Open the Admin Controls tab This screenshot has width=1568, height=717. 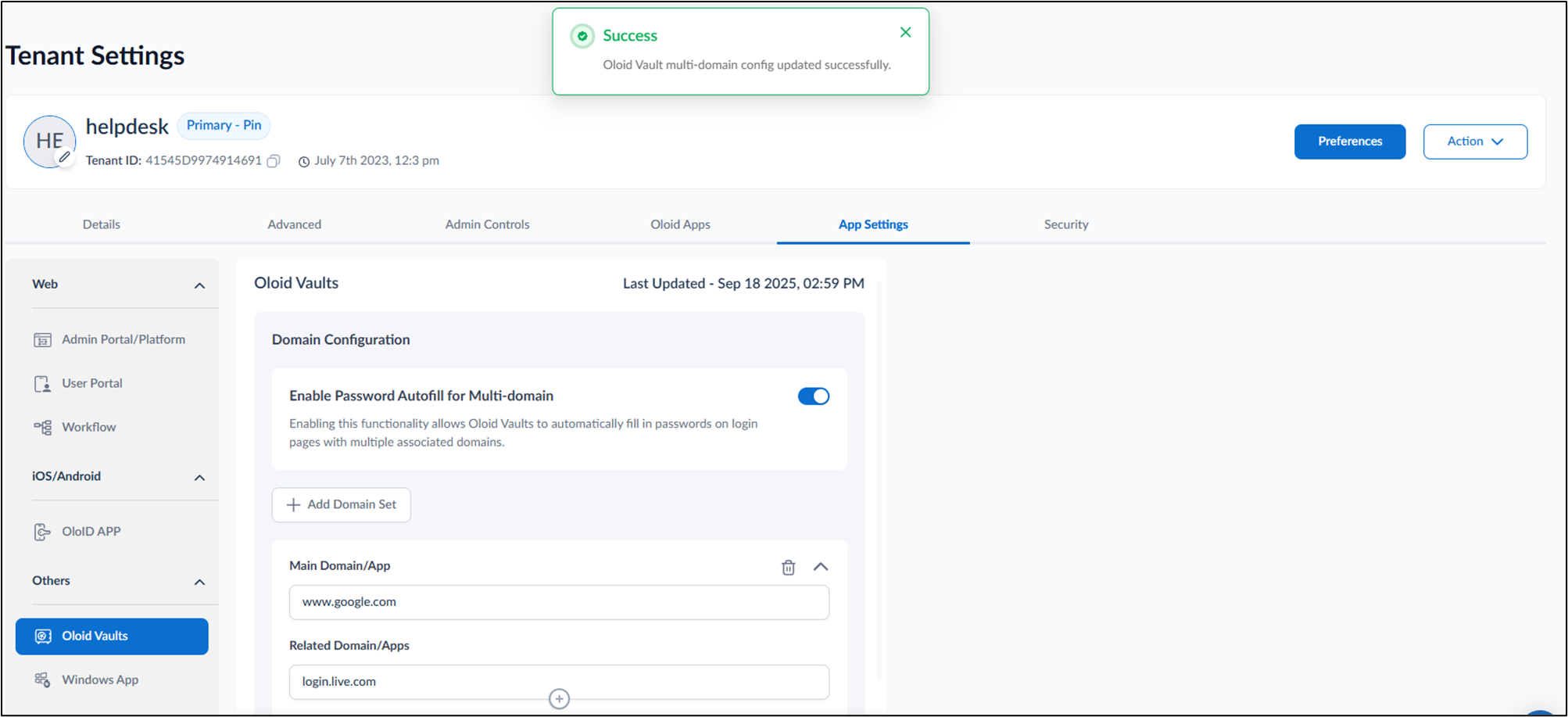487,224
